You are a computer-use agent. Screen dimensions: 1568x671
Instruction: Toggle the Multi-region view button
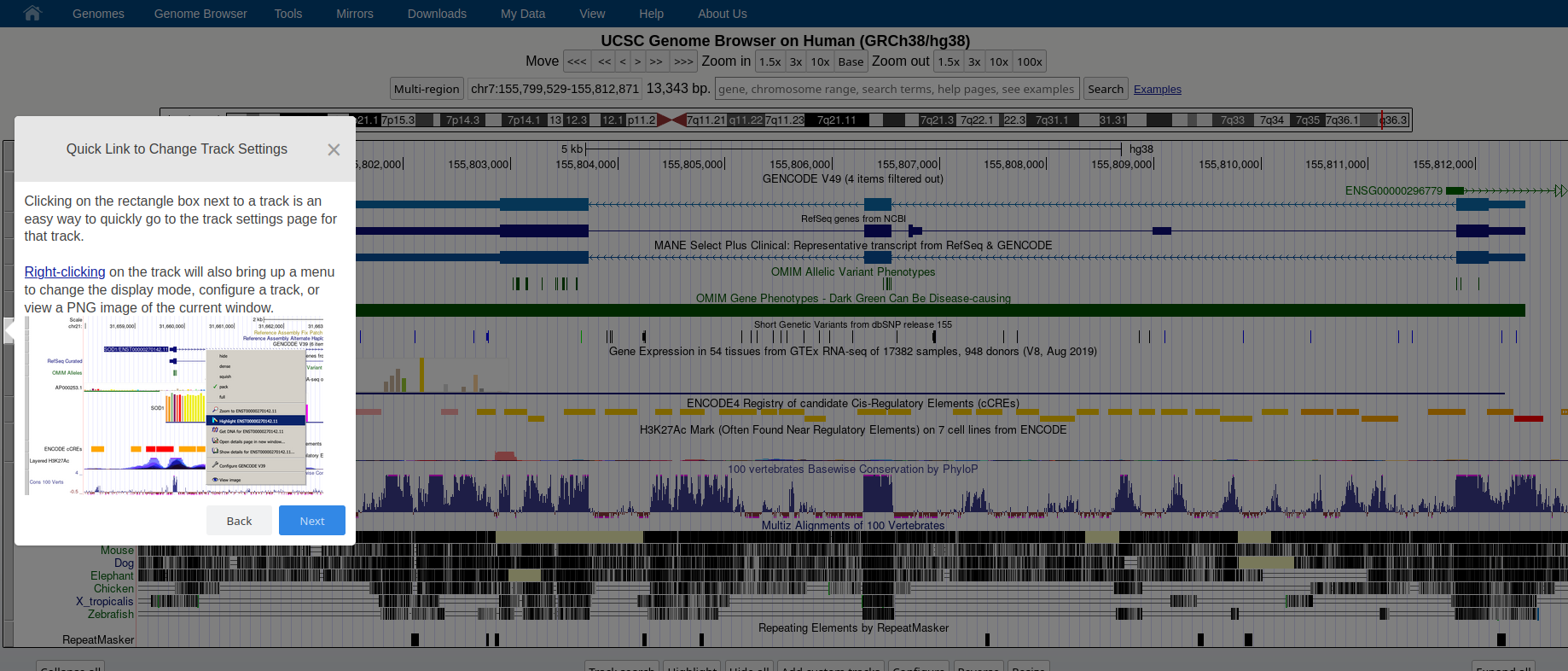[x=427, y=89]
